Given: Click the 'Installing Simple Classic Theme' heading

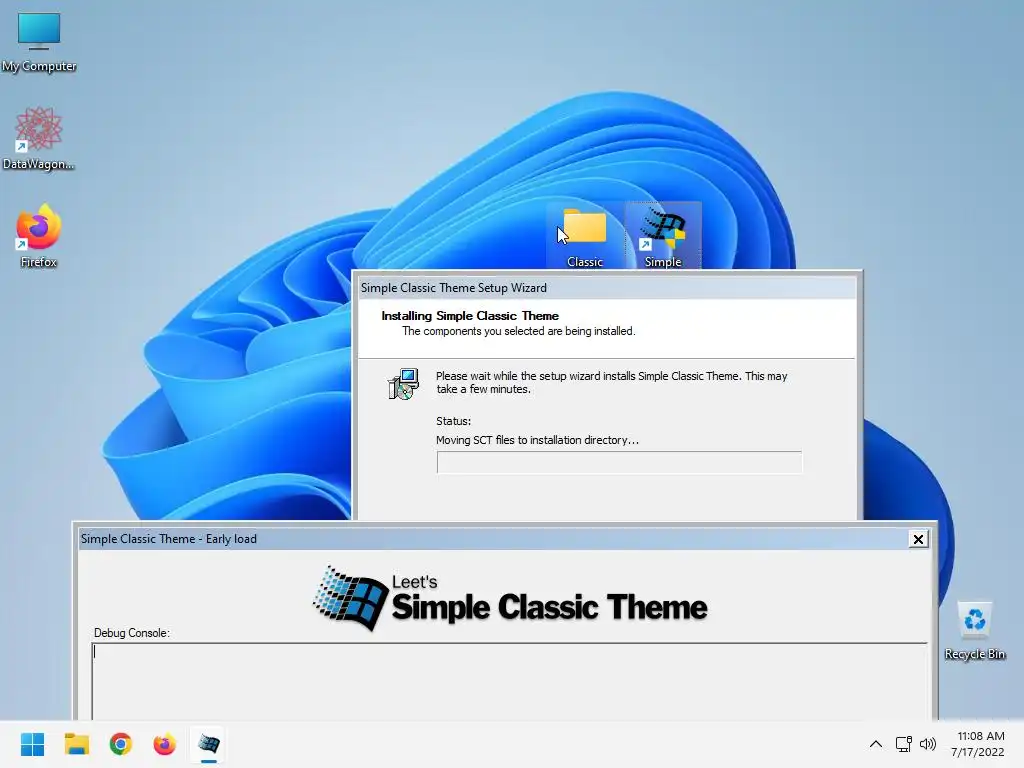Looking at the screenshot, I should pos(470,316).
